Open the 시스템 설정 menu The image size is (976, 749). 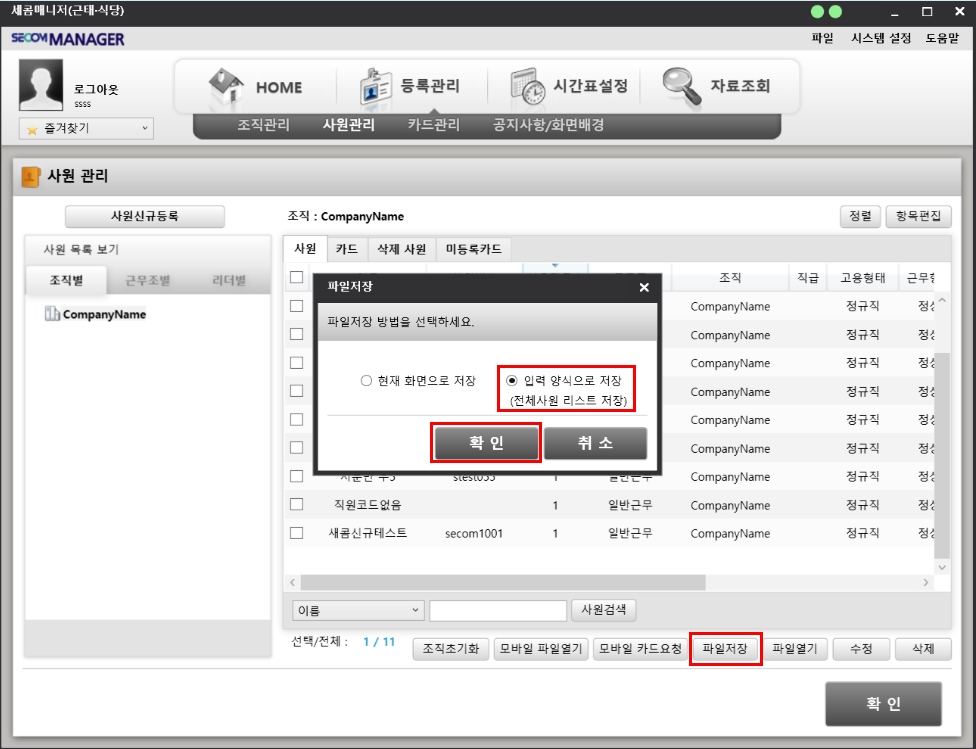pyautogui.click(x=880, y=38)
